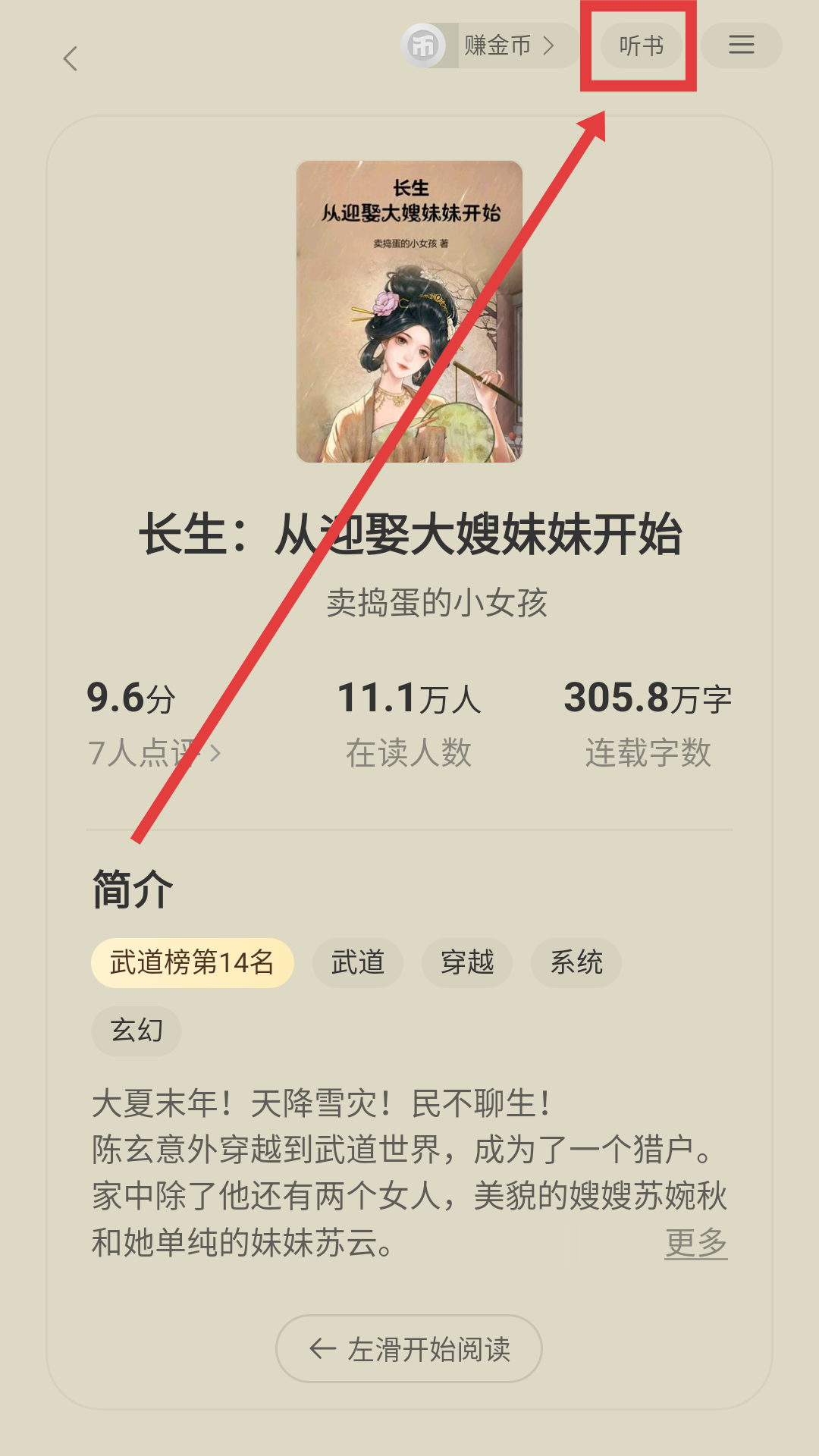Tap the 左滑开始阅读 button
Image resolution: width=819 pixels, height=1456 pixels.
409,1348
